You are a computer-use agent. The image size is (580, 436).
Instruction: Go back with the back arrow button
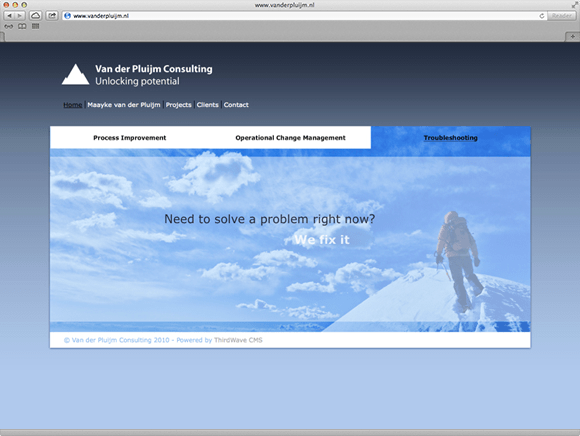coord(9,16)
